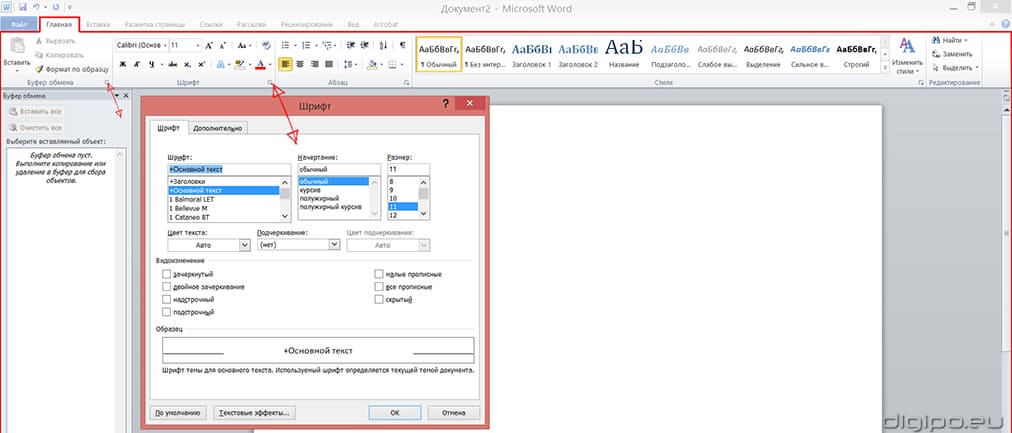The height and width of the screenshot is (433, 1012).
Task: Switch to the Дополнительно tab in the dialog
Action: click(218, 127)
